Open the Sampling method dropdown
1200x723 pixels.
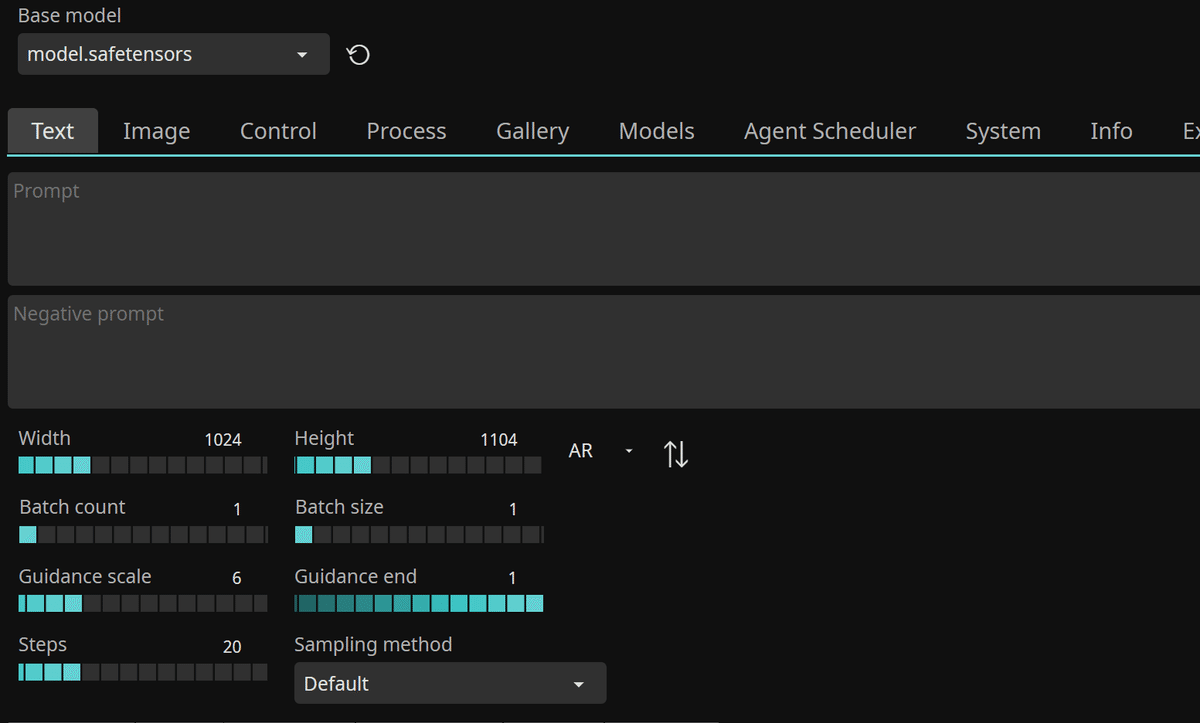tap(450, 684)
